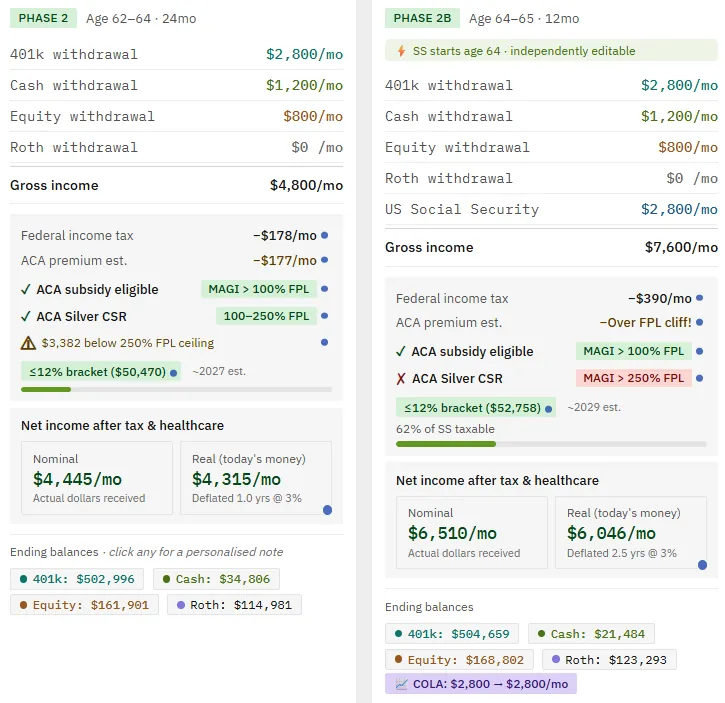
Task: Click blue dot in Phase 2B Real income box
Action: pyautogui.click(x=702, y=565)
